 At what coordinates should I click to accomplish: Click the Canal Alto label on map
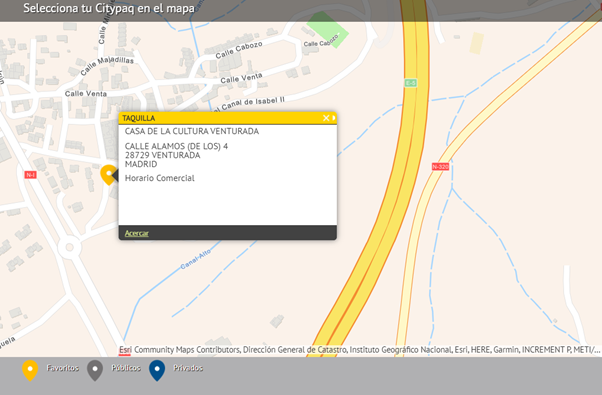(195, 259)
